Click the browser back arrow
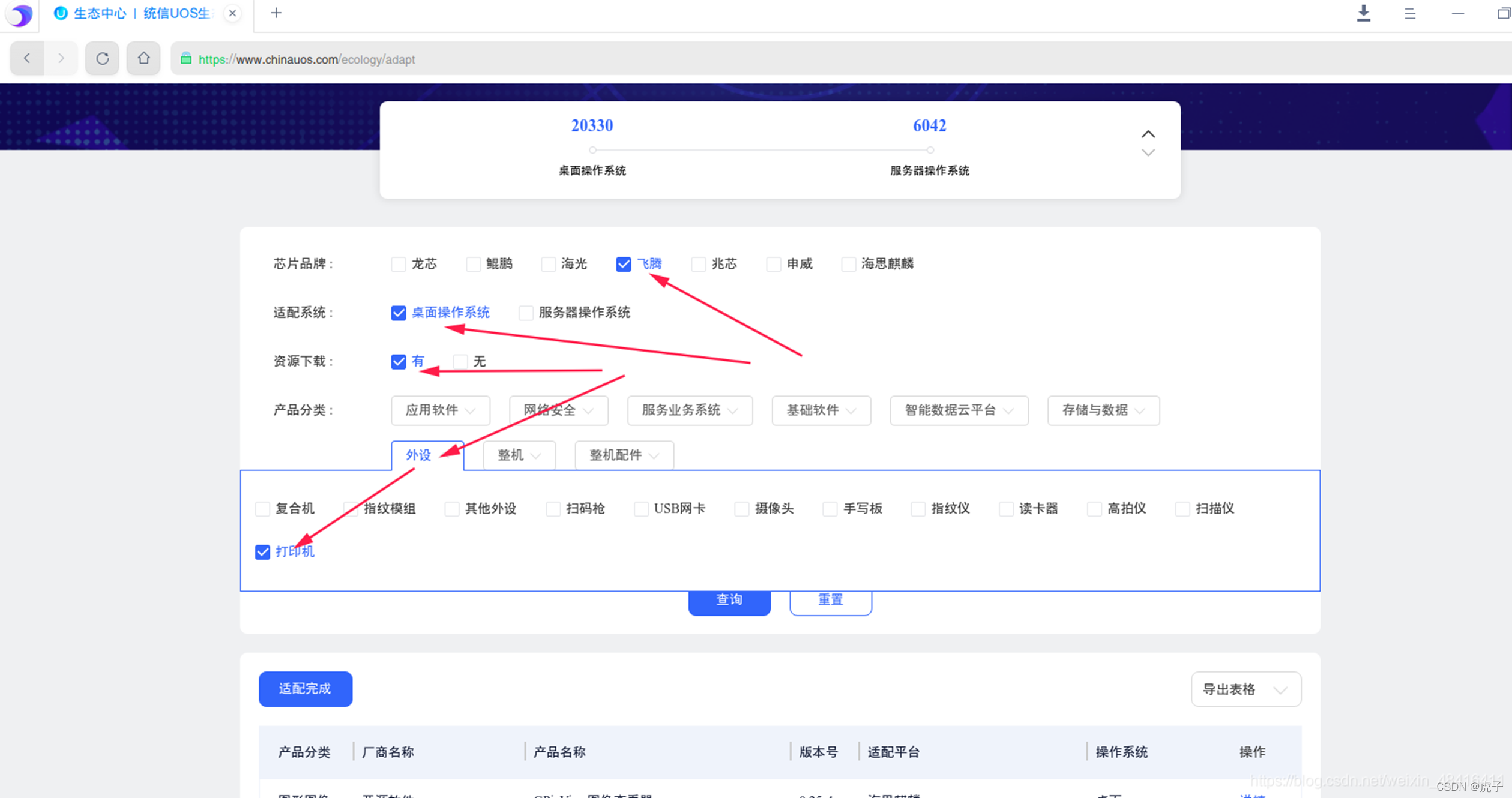 [x=27, y=58]
